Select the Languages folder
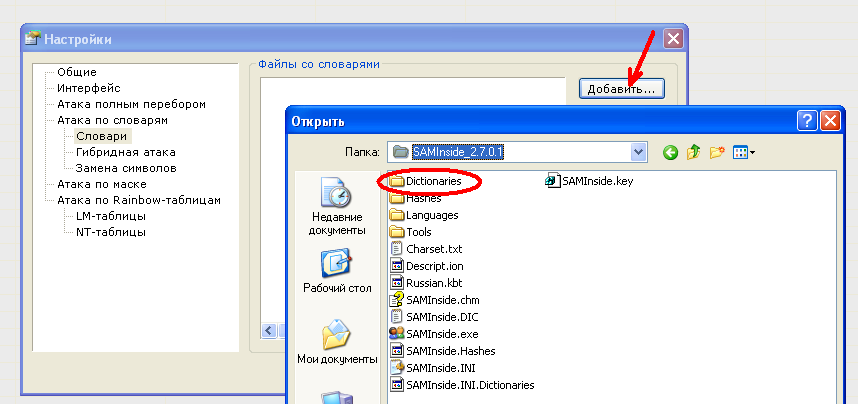858x404 pixels. point(424,215)
